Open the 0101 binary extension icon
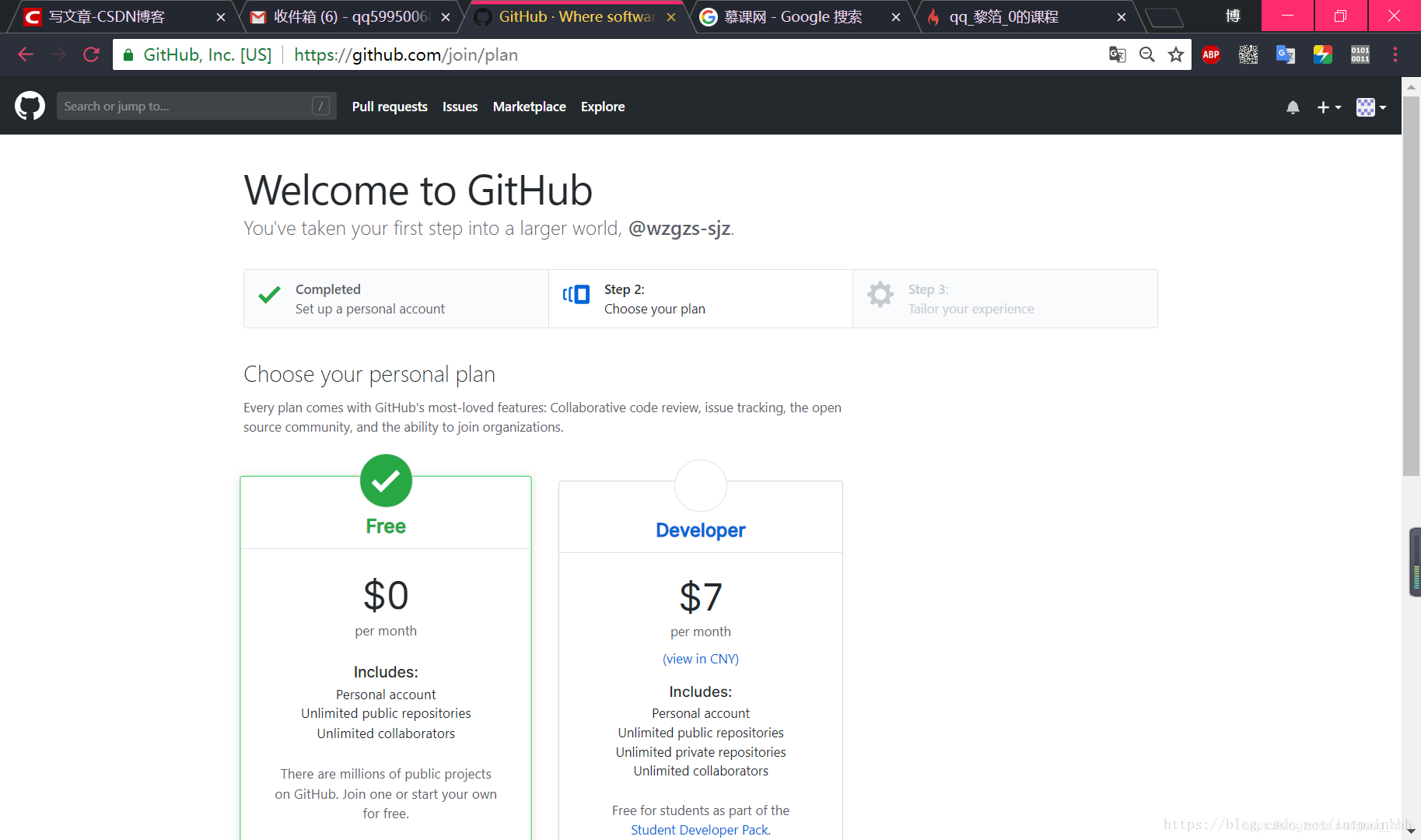The width and height of the screenshot is (1421, 840). coord(1360,54)
